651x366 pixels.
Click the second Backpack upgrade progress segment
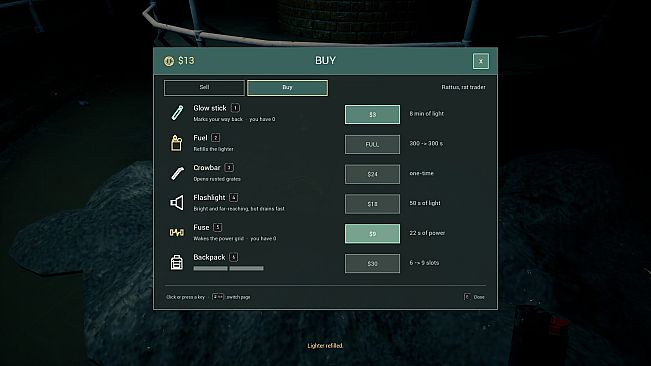(246, 268)
